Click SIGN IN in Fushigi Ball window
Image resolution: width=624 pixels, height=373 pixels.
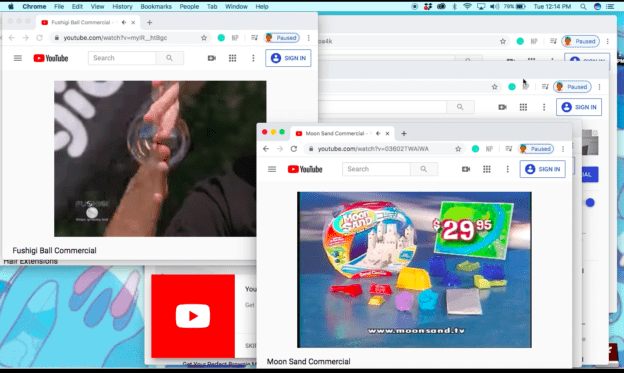[289, 58]
